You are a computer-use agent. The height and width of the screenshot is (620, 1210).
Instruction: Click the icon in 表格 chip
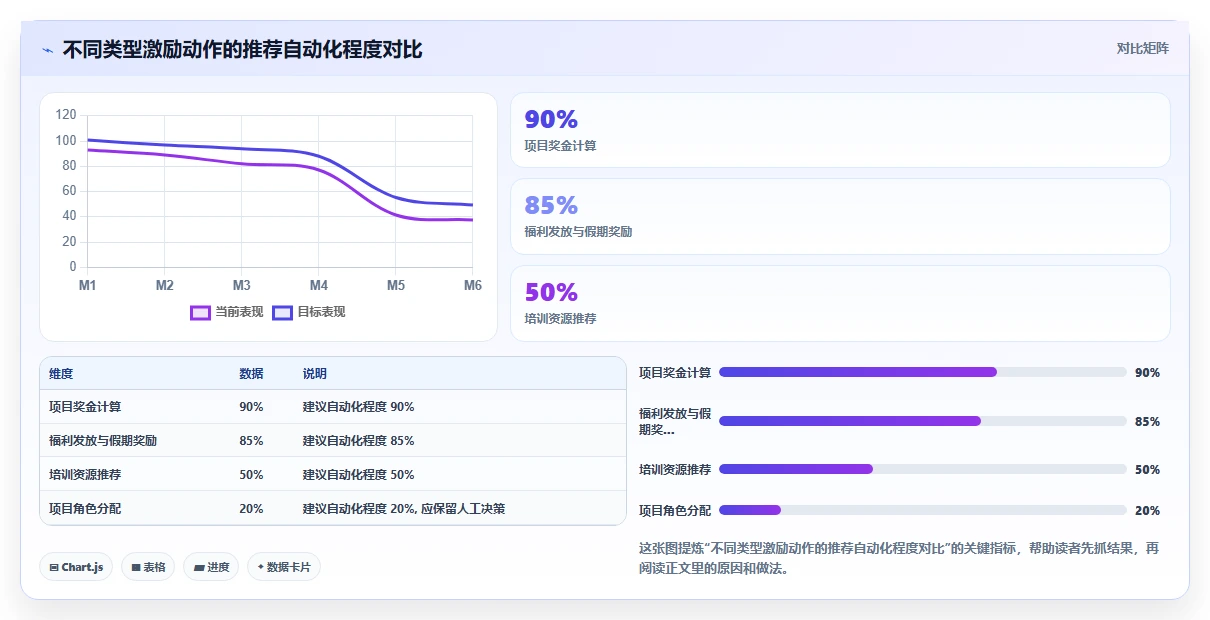[136, 568]
